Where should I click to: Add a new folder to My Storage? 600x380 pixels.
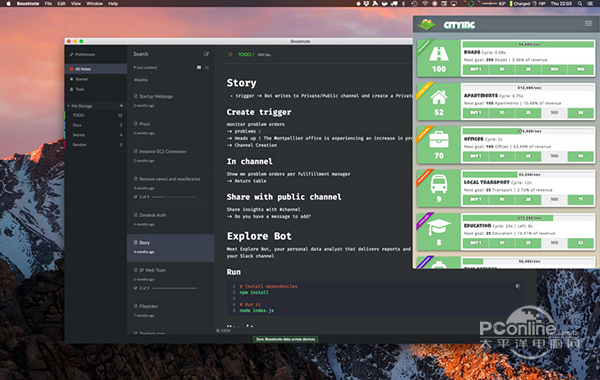click(x=121, y=106)
